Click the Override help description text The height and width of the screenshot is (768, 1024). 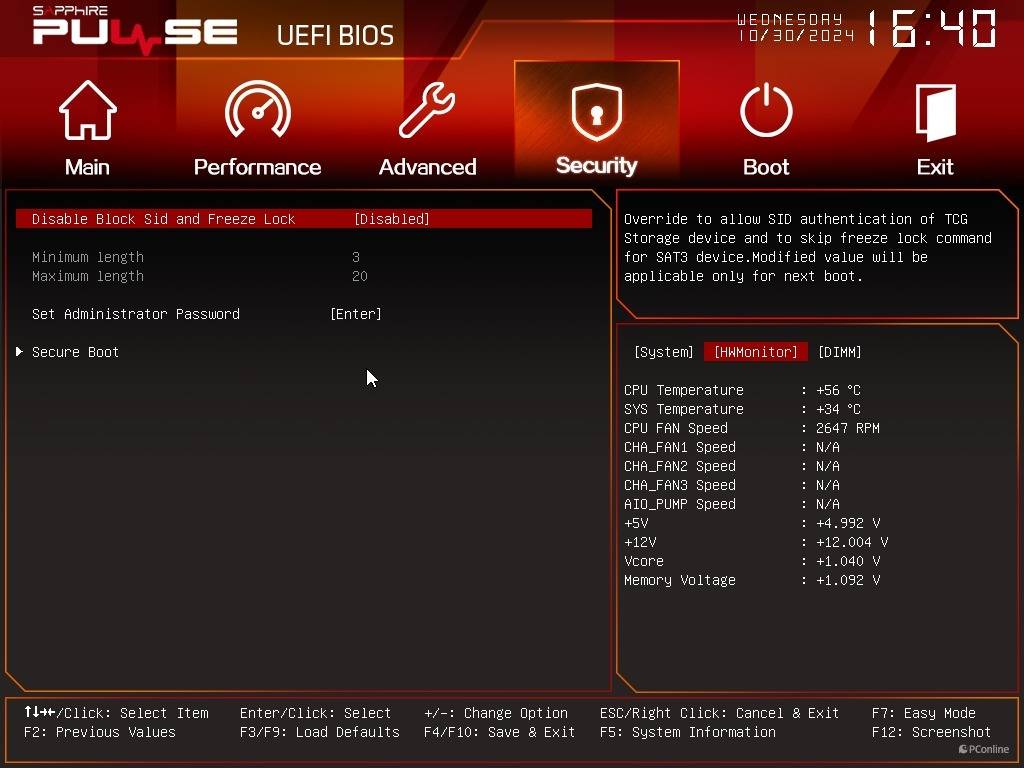coord(808,248)
